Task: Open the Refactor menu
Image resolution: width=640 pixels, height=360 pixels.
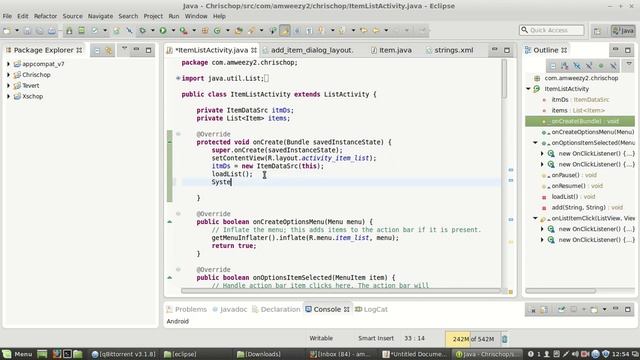Action: click(45, 16)
